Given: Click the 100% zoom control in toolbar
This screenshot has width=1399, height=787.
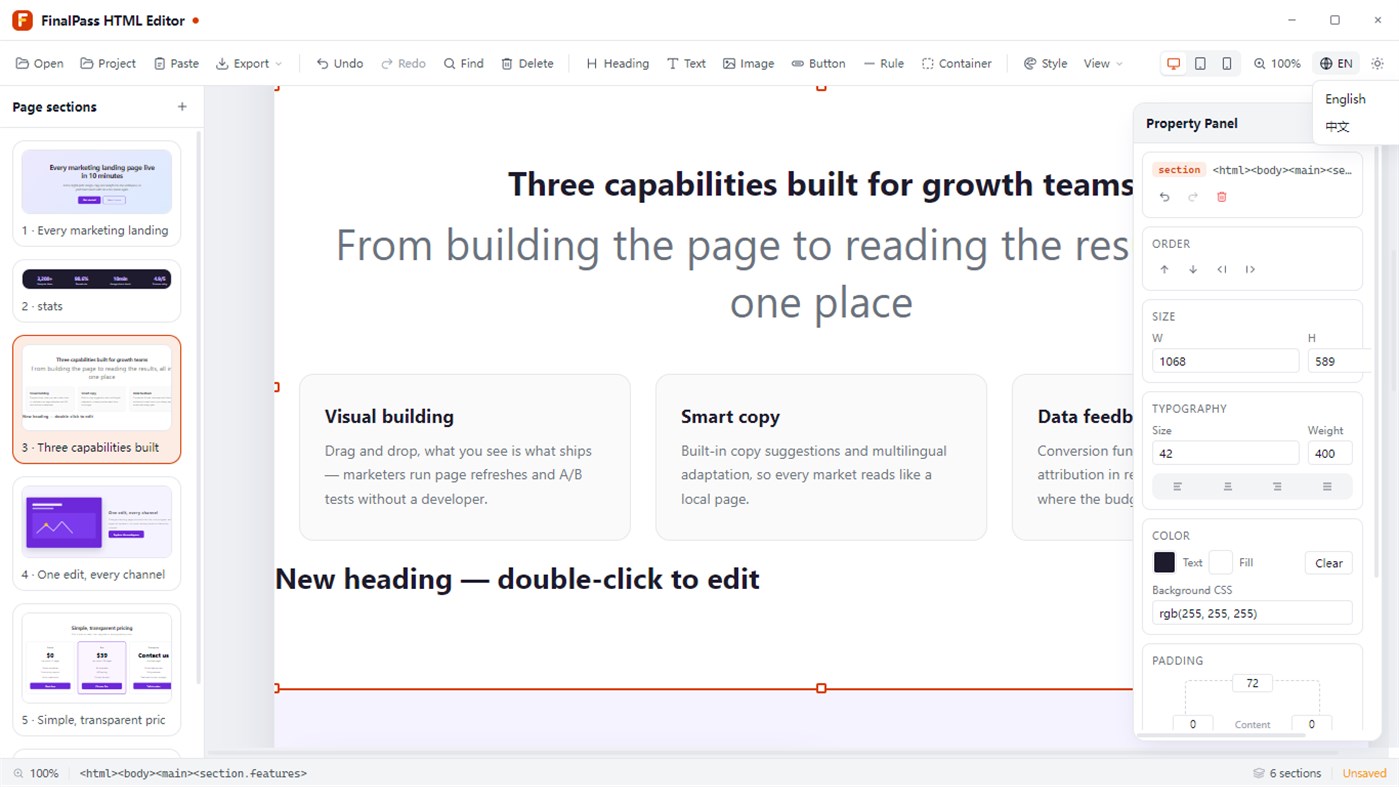Looking at the screenshot, I should (x=1277, y=63).
